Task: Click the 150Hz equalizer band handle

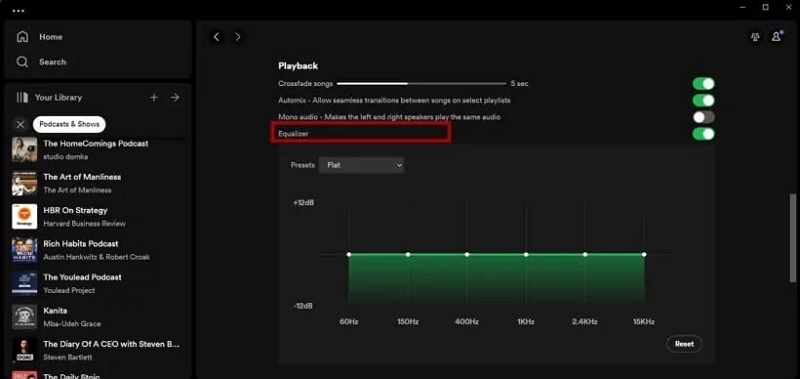Action: point(408,254)
